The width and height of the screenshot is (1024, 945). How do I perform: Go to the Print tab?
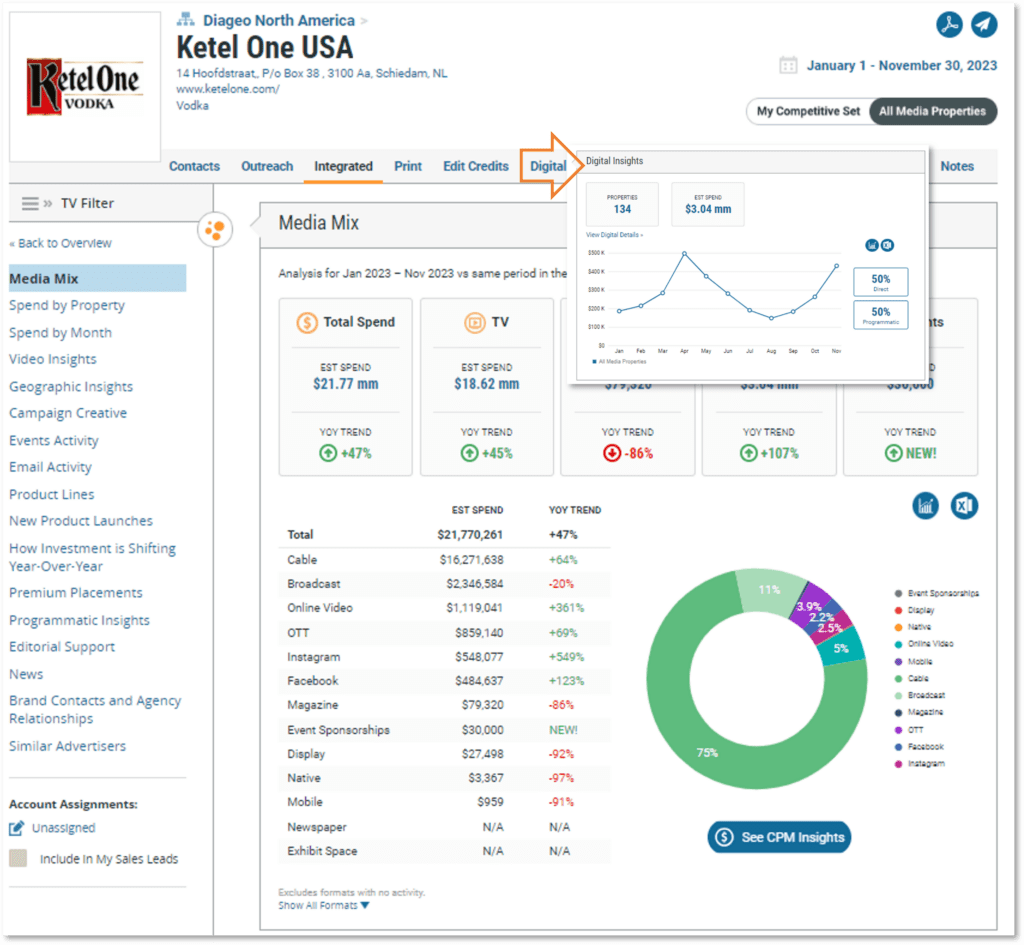click(408, 166)
